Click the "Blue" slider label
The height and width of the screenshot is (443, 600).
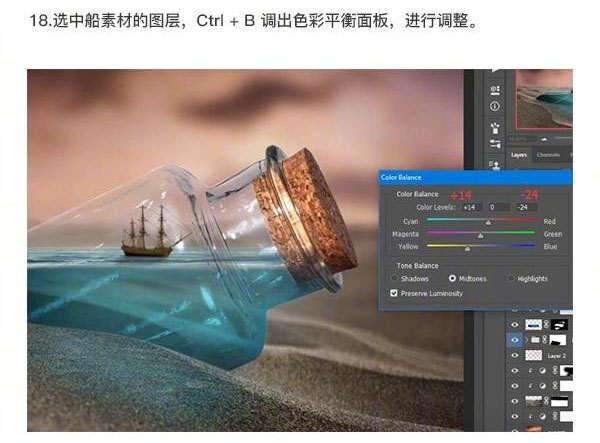550,246
